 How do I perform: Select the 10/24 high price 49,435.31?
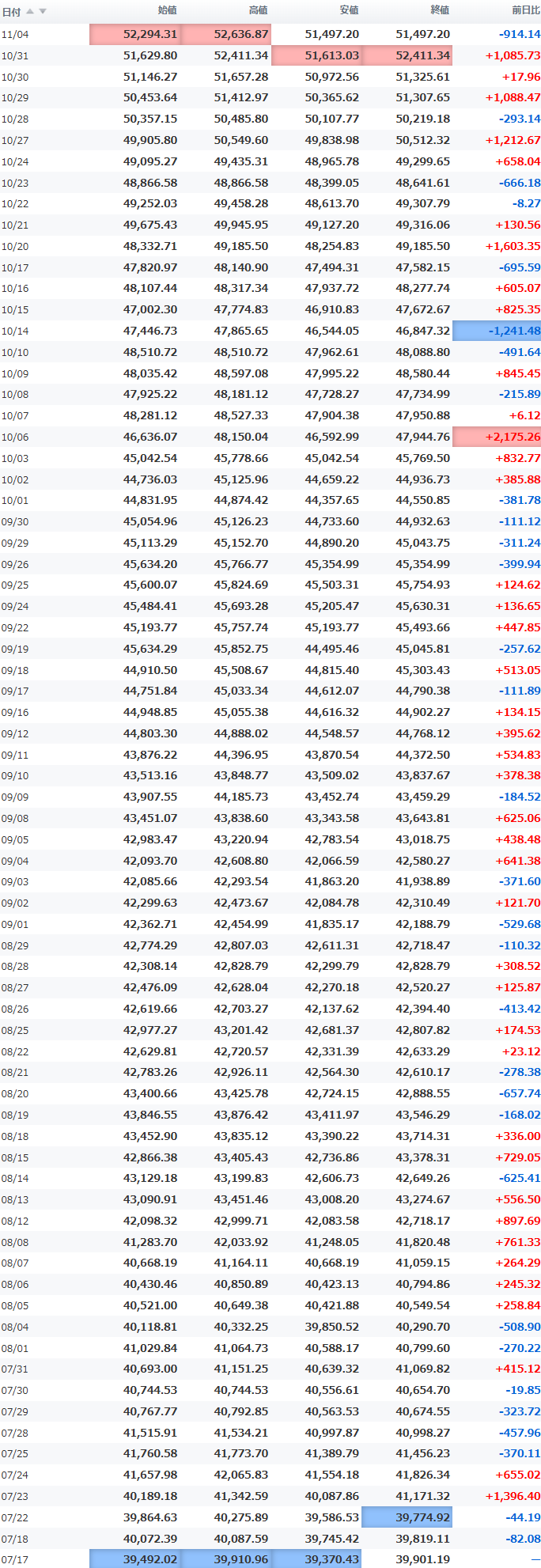coord(241,161)
